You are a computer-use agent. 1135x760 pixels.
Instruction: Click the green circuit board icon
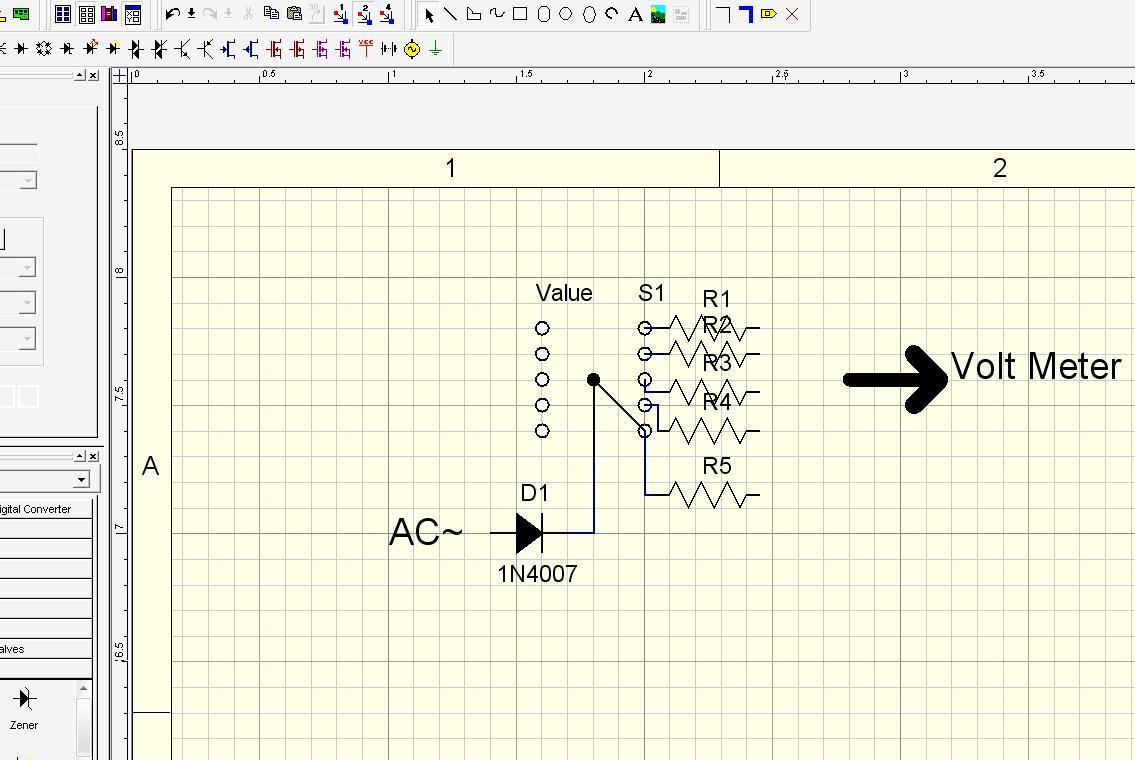pos(22,14)
